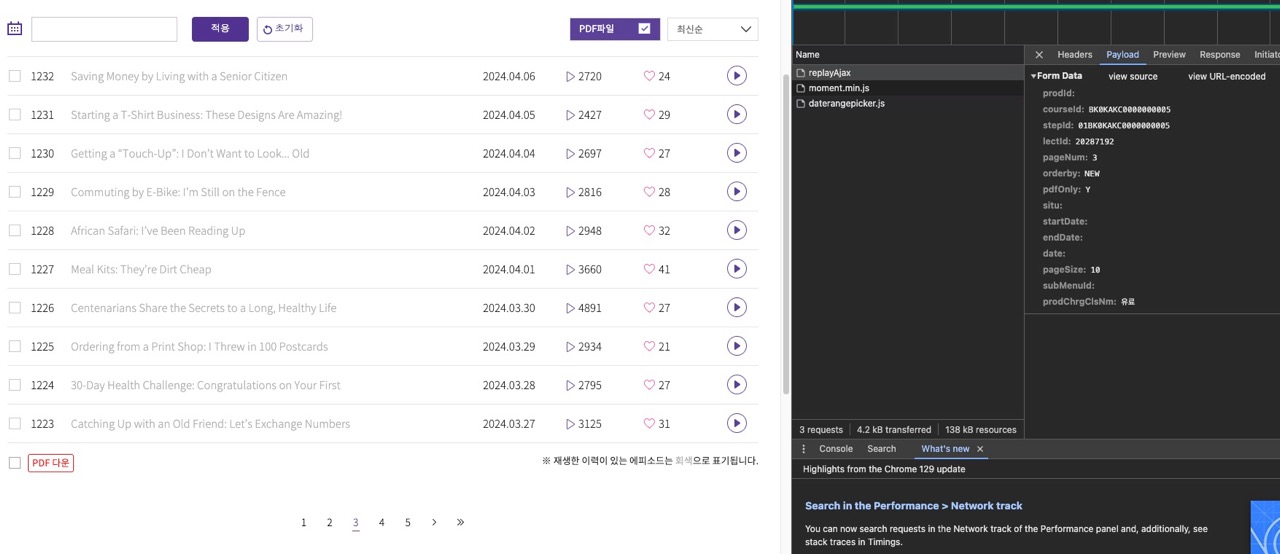Sort by the Name column header
Screen dimensions: 1280x554
[x=908, y=55]
